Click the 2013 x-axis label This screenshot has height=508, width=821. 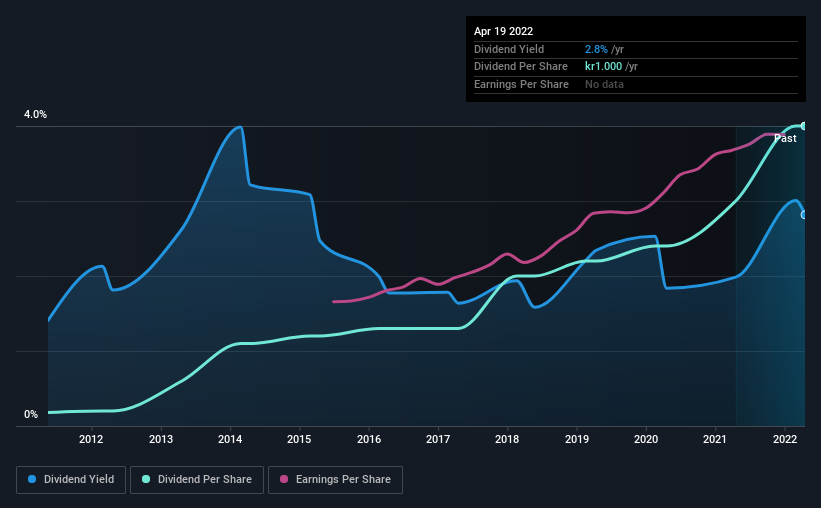click(x=161, y=439)
